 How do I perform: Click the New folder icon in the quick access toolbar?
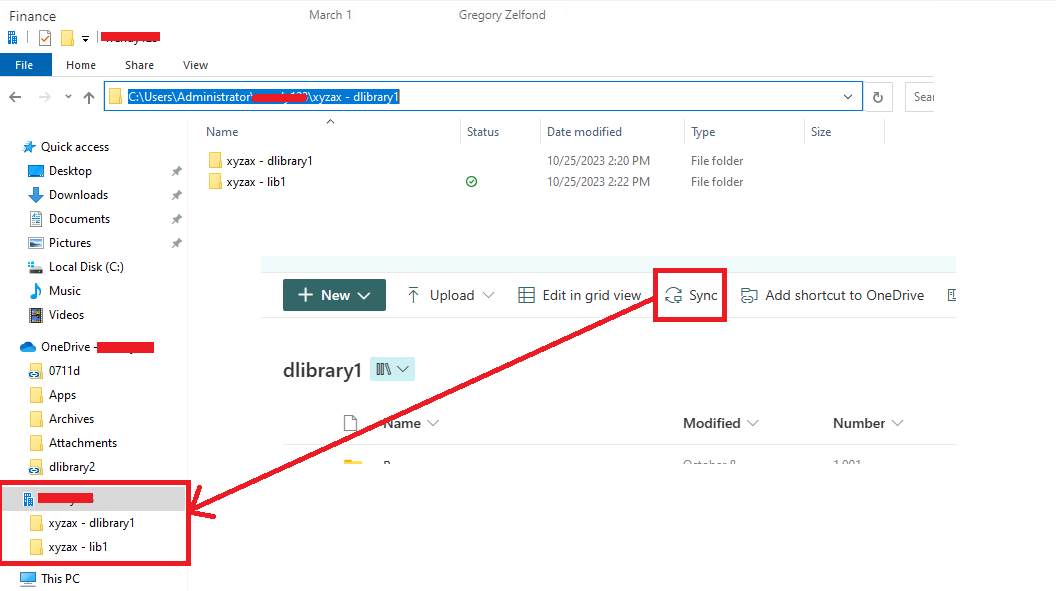click(67, 37)
